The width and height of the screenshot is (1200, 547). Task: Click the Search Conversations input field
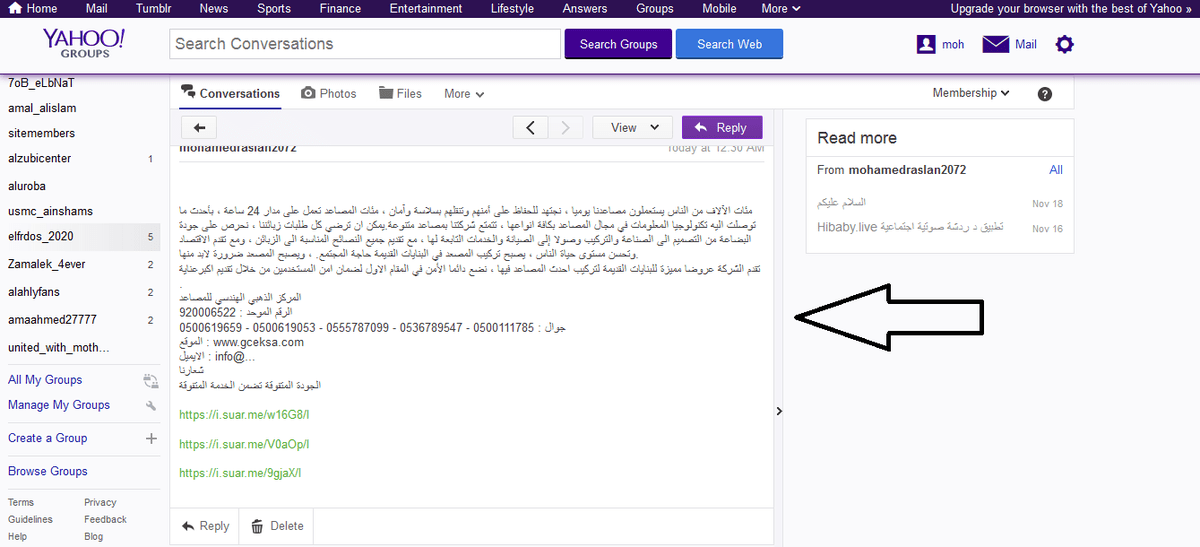pyautogui.click(x=366, y=44)
